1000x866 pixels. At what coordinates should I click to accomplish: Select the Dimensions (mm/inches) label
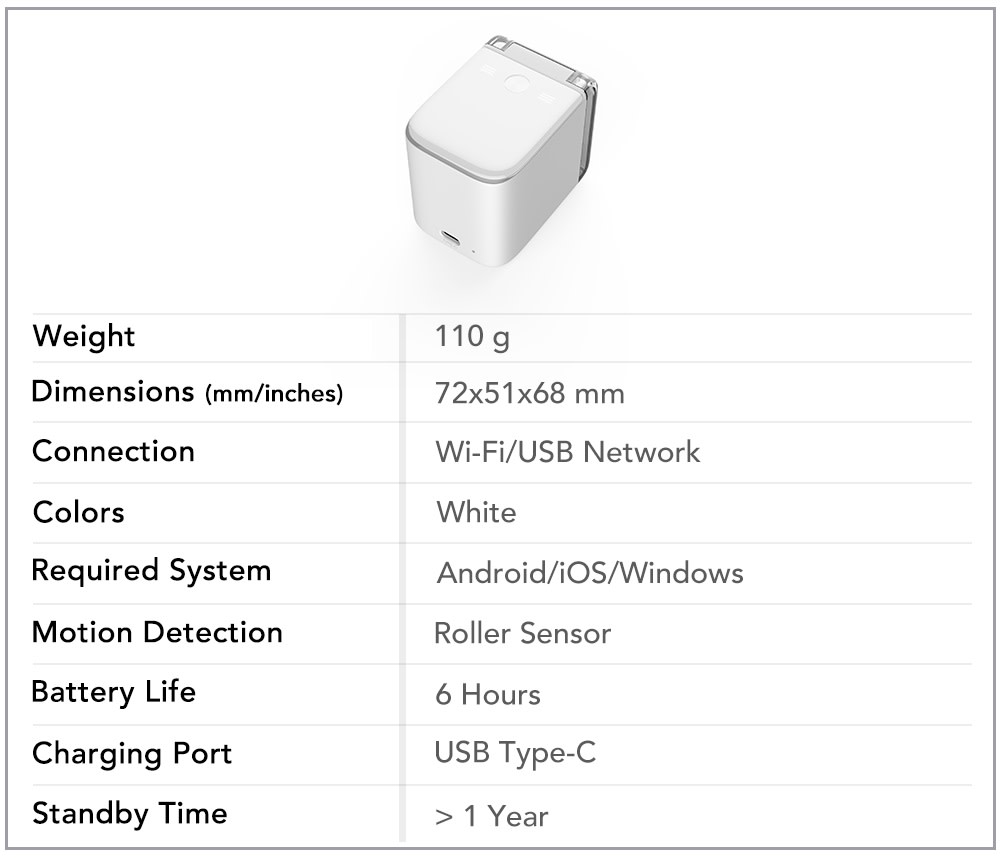tap(188, 392)
